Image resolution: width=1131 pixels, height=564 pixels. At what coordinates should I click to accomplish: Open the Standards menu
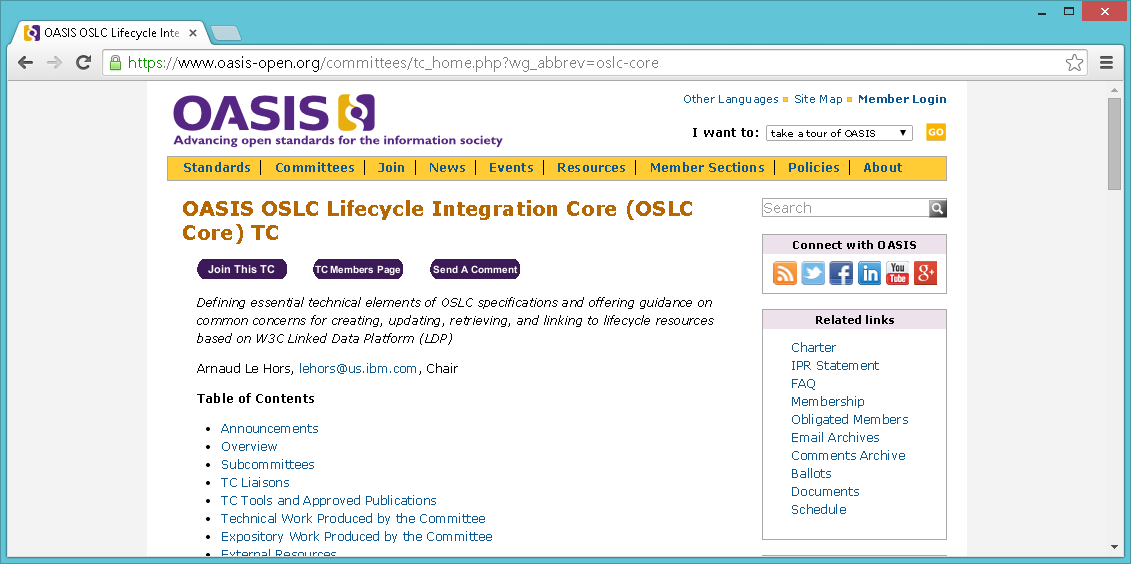(216, 167)
